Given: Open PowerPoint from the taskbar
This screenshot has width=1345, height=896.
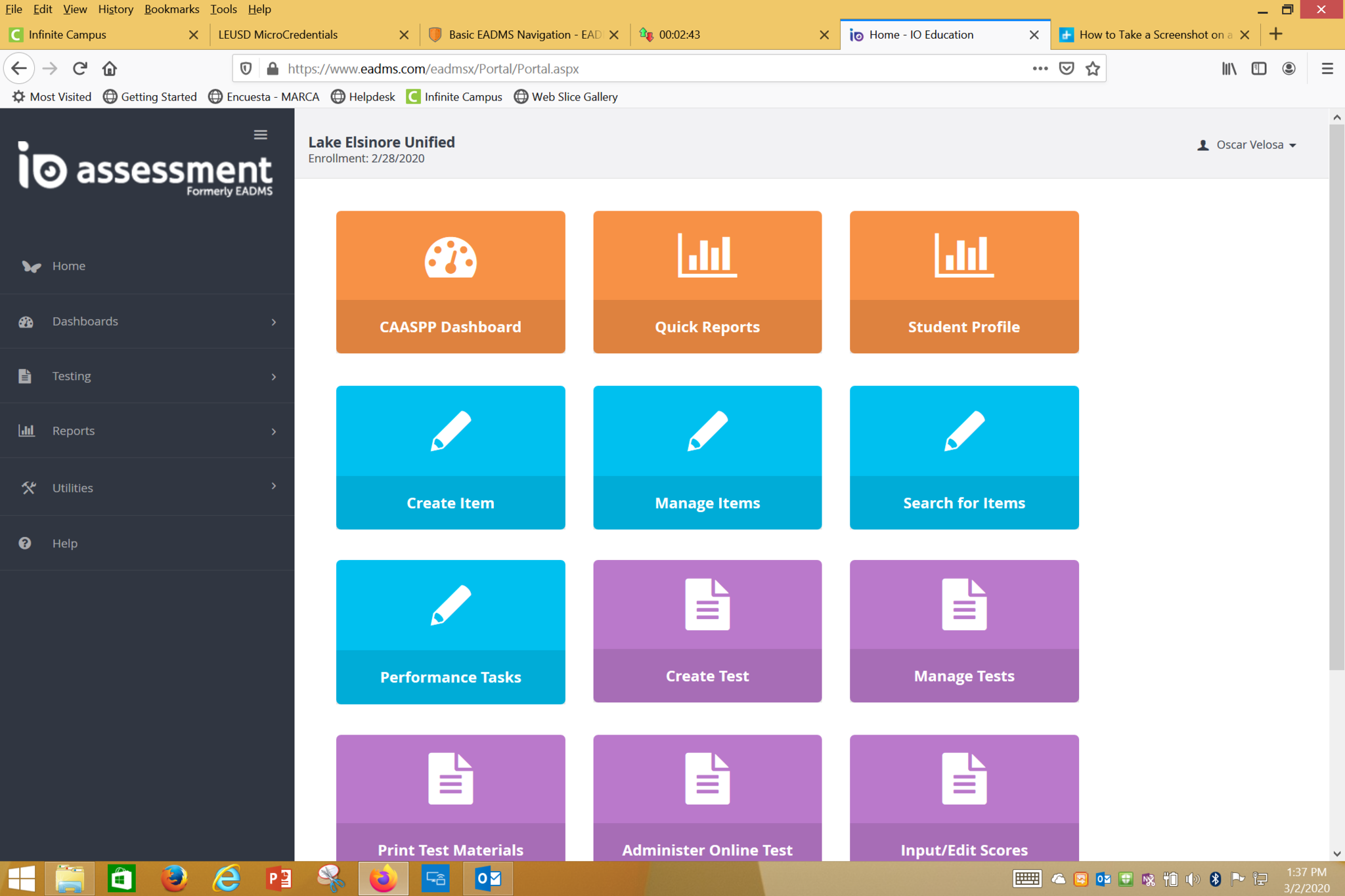Looking at the screenshot, I should [x=278, y=878].
